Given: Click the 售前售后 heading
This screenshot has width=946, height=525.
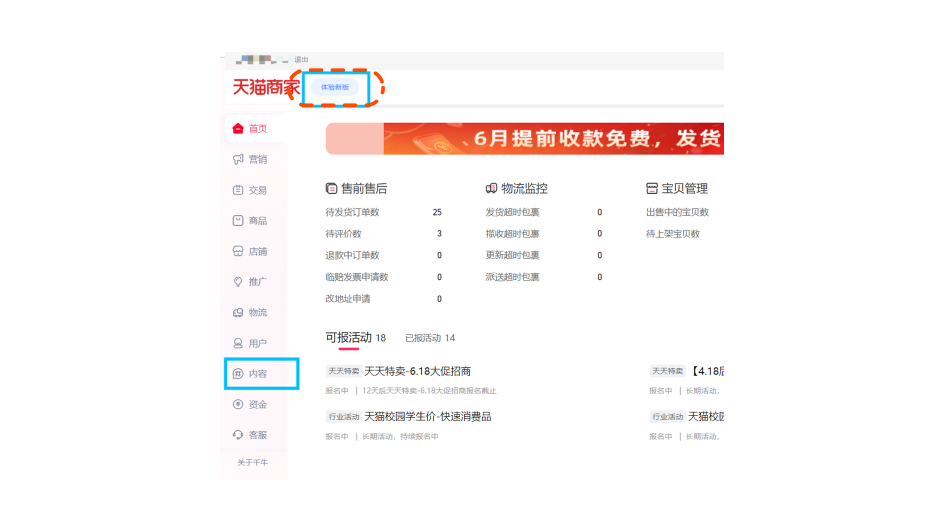Looking at the screenshot, I should 364,188.
